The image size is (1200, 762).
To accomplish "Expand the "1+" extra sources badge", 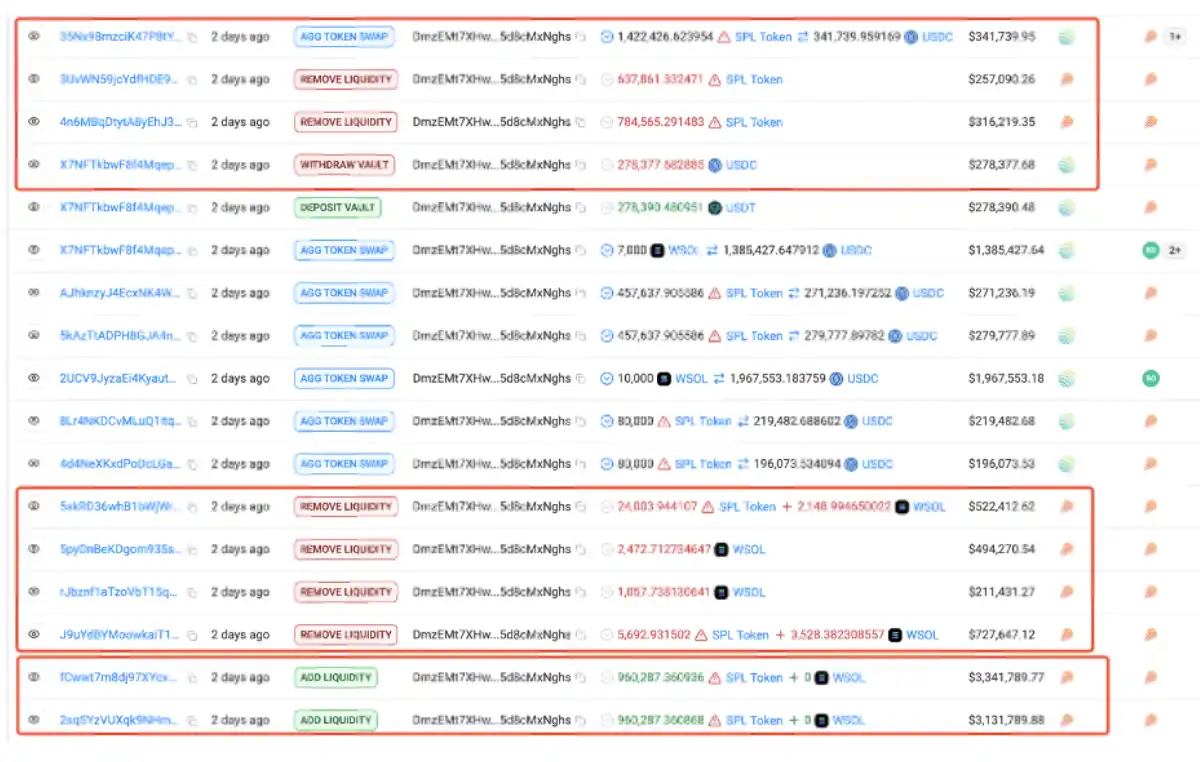I will point(1176,37).
